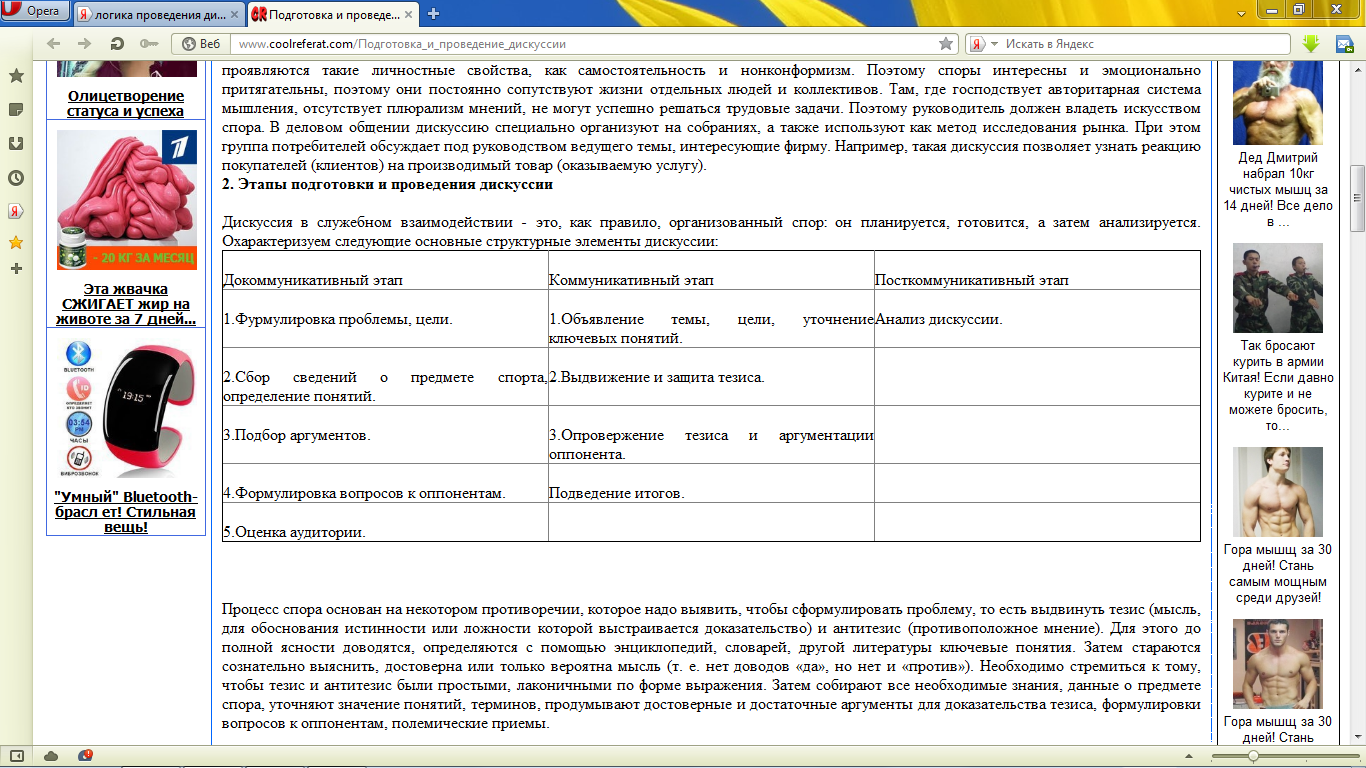Screen dimensions: 1366x768
Task: Add a panel with the sidebar plus icon
Action: [x=16, y=269]
